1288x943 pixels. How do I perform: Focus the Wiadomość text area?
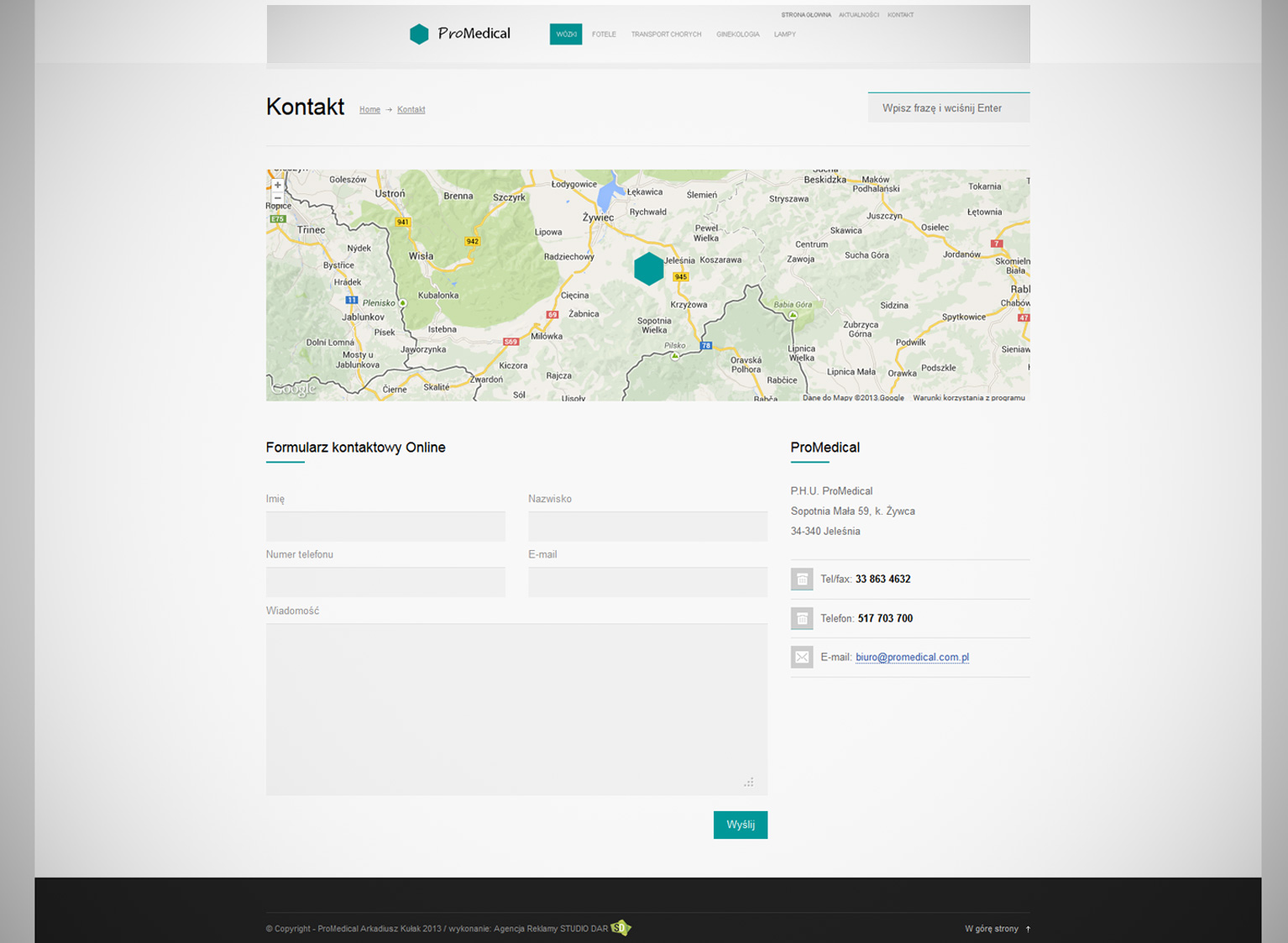[x=516, y=710]
